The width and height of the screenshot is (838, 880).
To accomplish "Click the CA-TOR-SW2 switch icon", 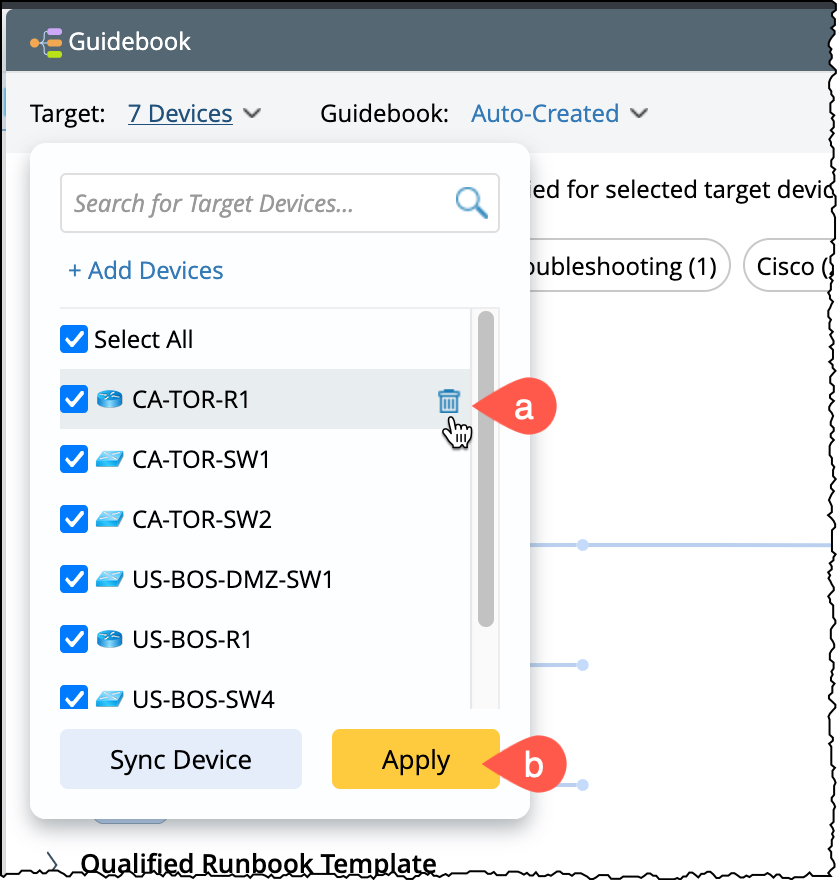I will click(x=109, y=520).
